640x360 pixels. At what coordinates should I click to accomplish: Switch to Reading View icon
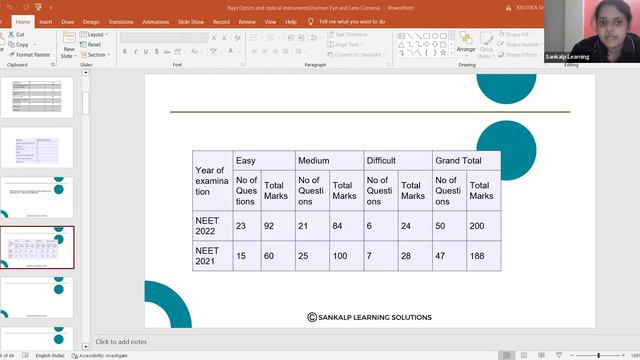(541, 356)
